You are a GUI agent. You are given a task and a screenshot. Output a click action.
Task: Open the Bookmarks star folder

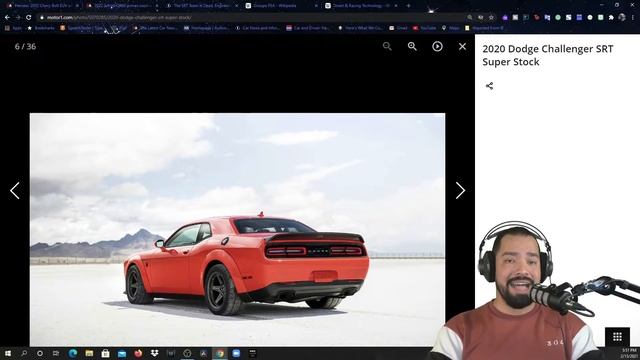click(x=41, y=28)
